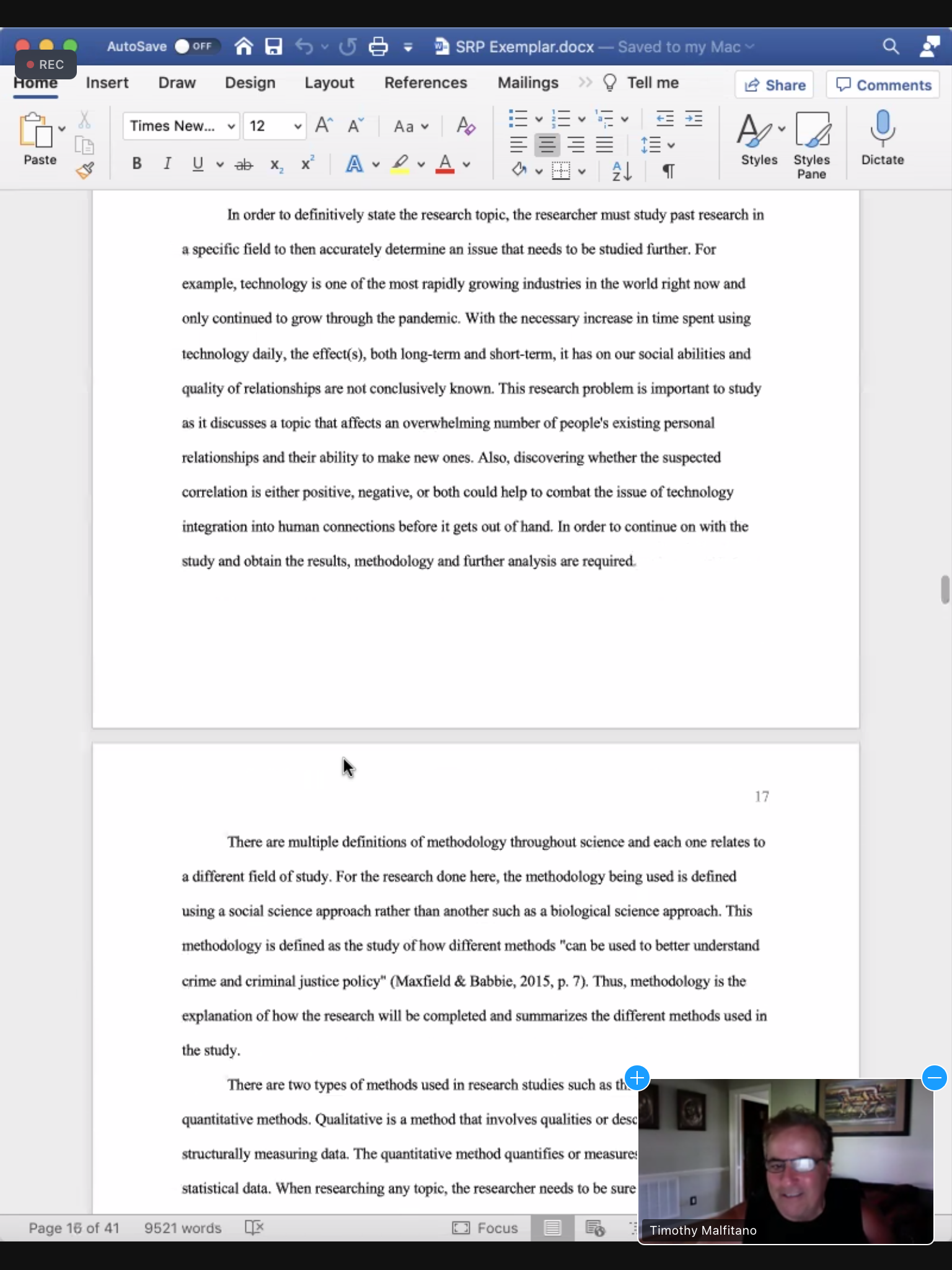
Task: Click the Format Painter brush icon
Action: coord(85,170)
